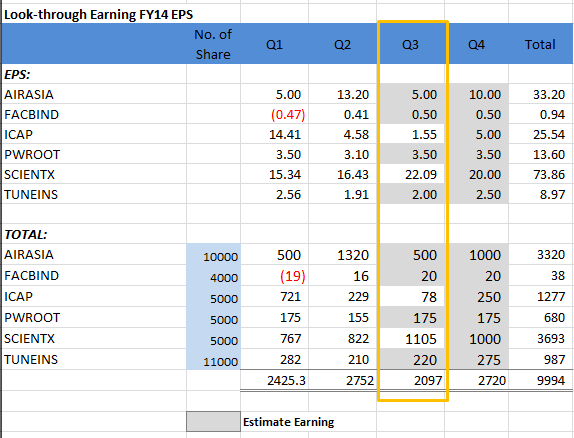Image resolution: width=574 pixels, height=438 pixels.
Task: Click TUNEINS share count 11000
Action: pyautogui.click(x=220, y=362)
